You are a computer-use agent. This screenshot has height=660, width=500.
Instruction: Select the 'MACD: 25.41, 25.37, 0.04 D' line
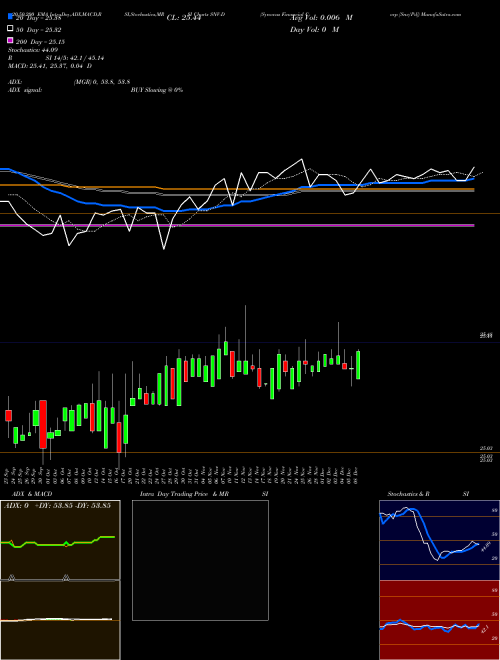point(50,66)
